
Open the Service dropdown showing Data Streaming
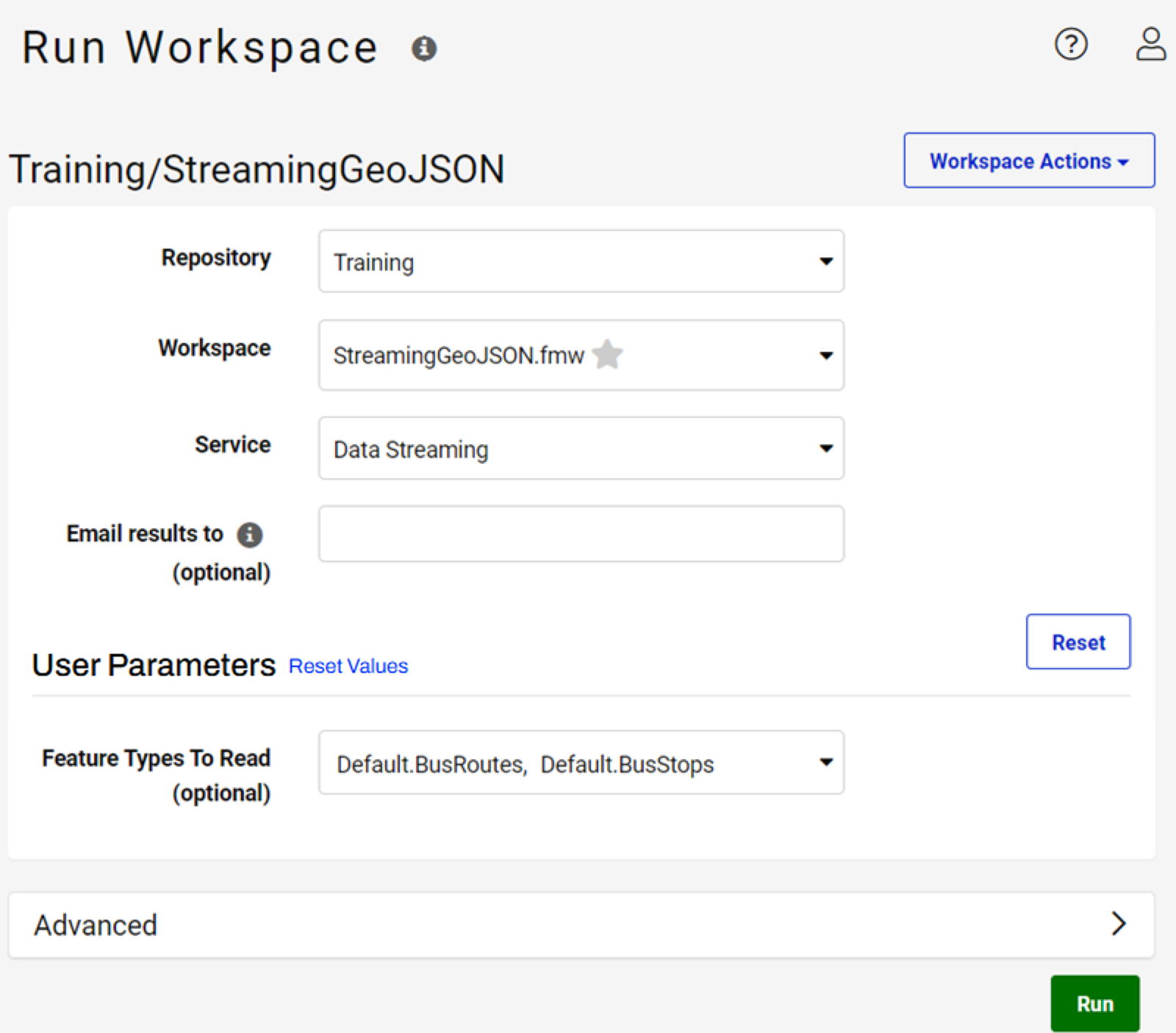pos(581,448)
